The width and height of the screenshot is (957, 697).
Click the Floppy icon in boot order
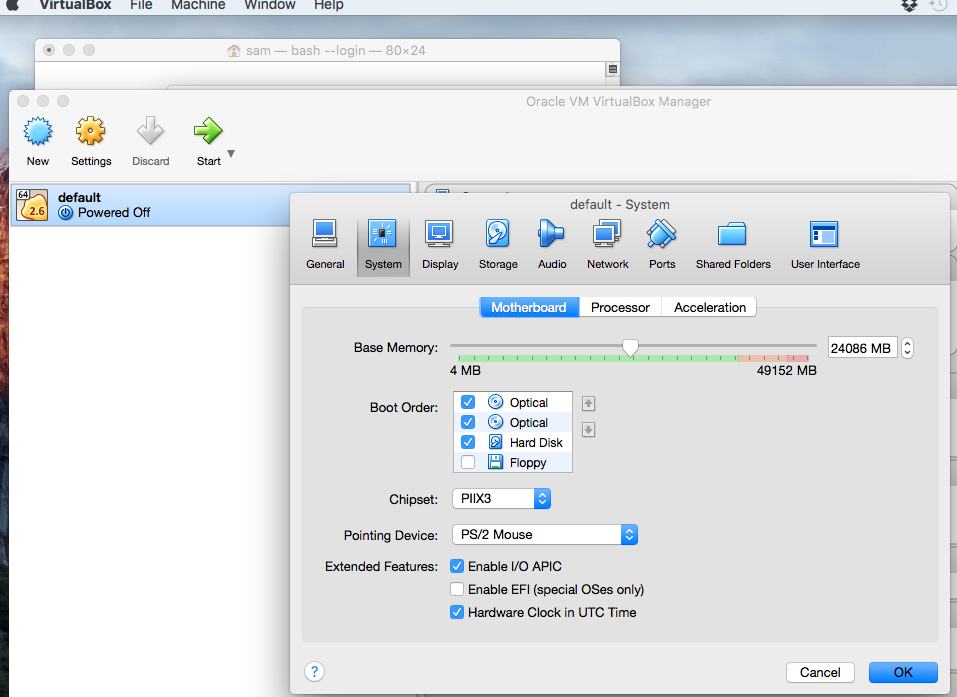pyautogui.click(x=496, y=462)
